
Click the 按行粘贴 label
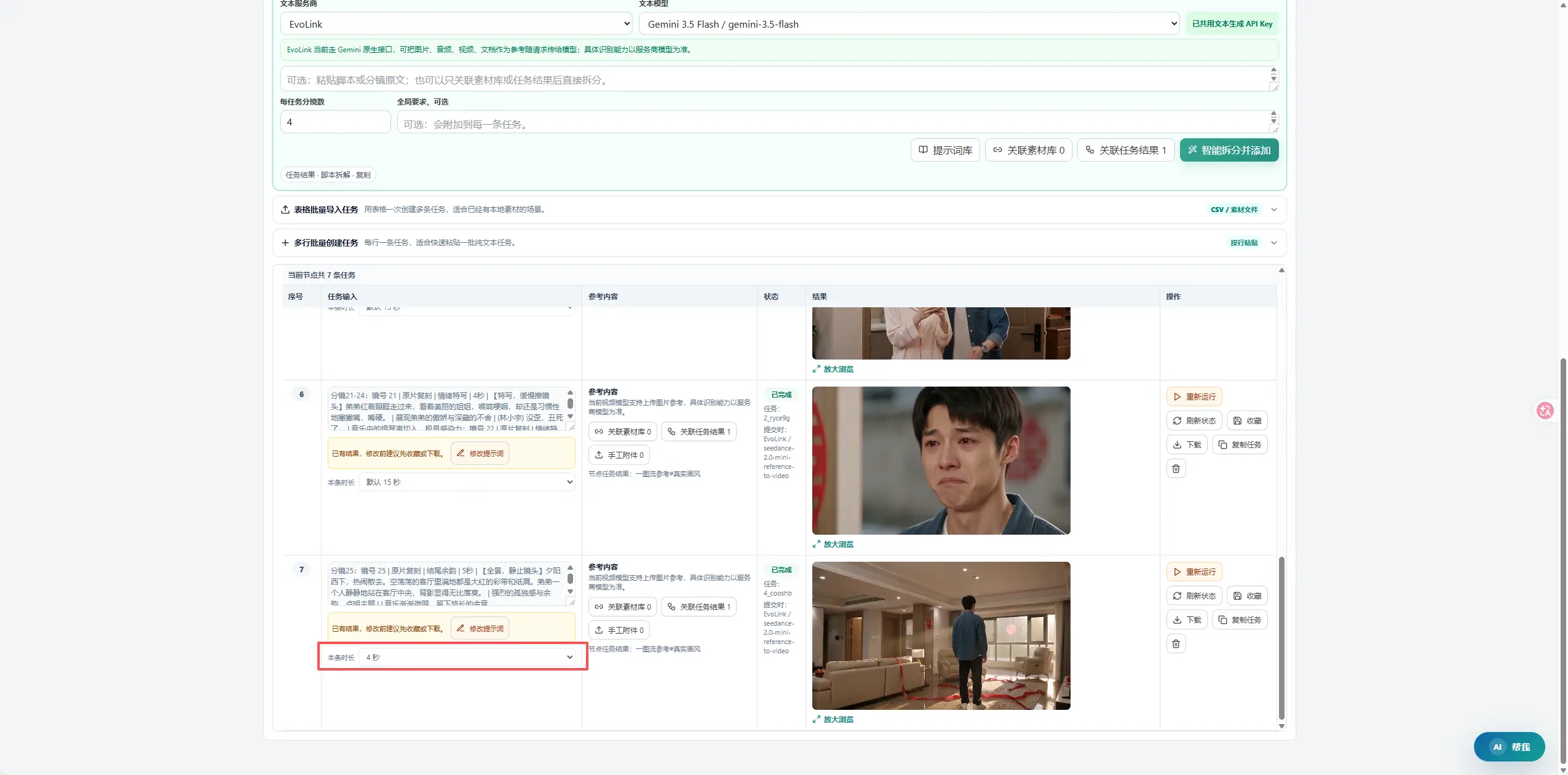1243,243
